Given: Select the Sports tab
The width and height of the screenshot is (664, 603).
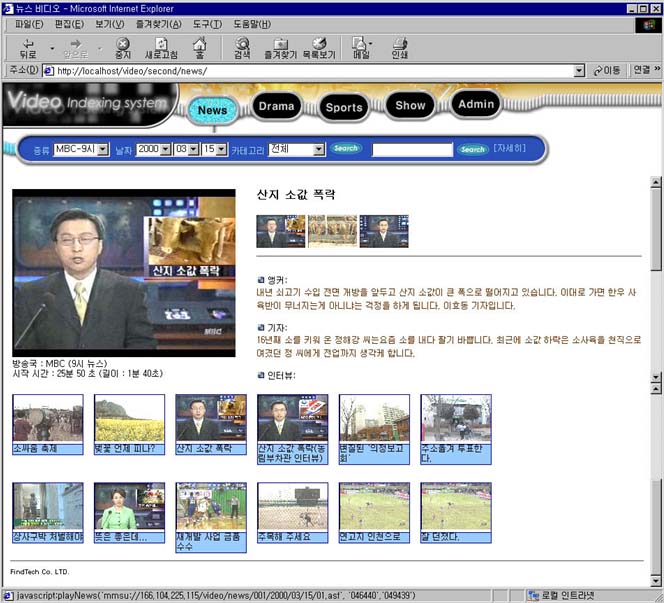Looking at the screenshot, I should tap(344, 107).
